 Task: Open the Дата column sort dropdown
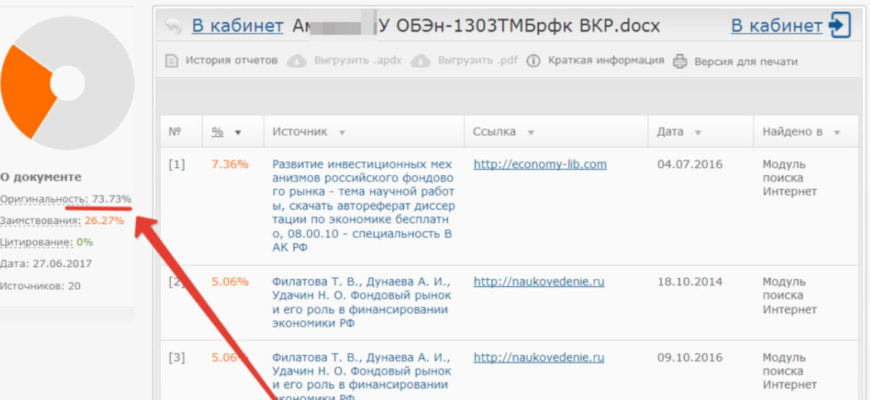700,132
